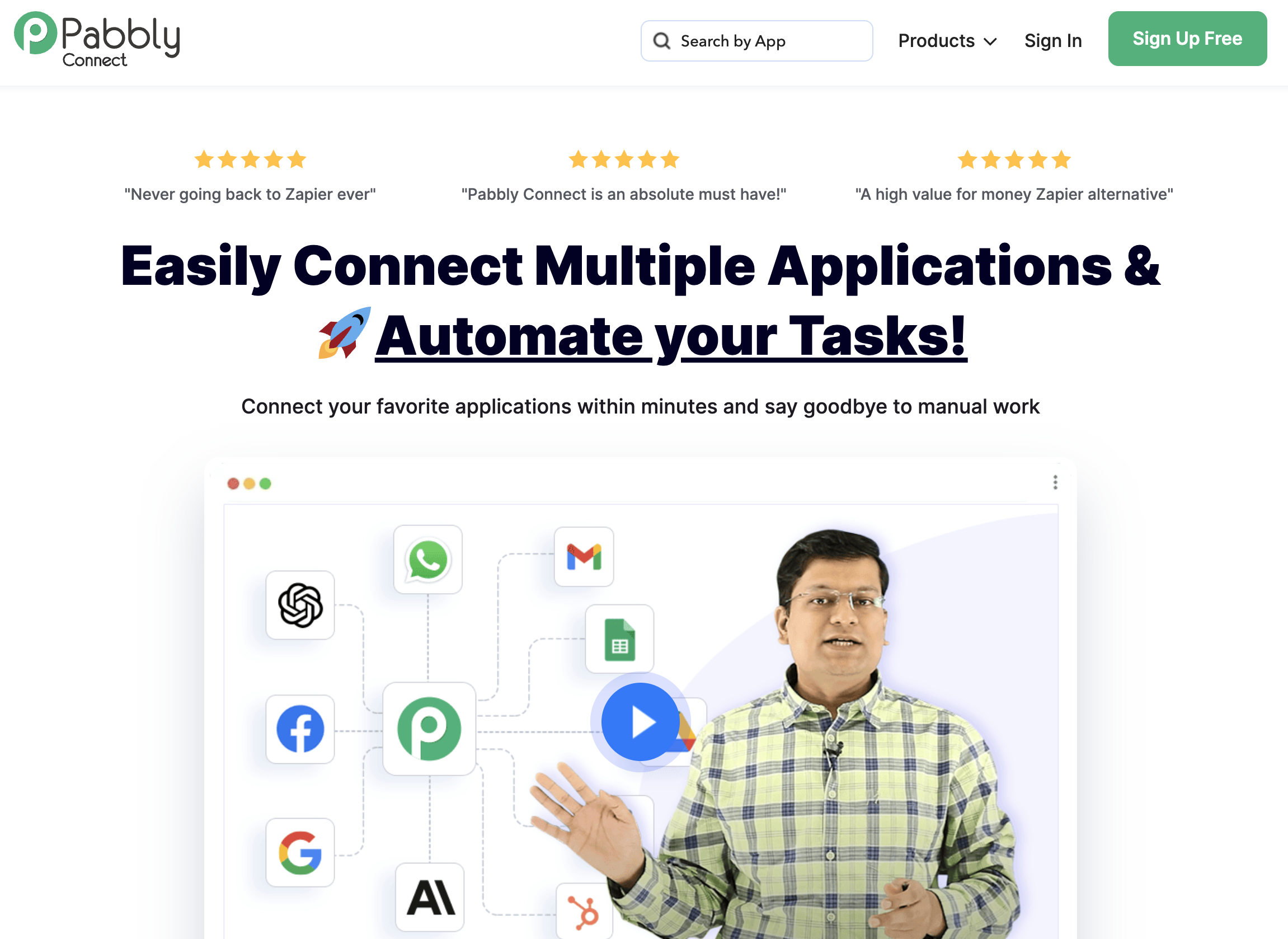
Task: Click the Pabbly Connect logo in the header
Action: point(97,40)
